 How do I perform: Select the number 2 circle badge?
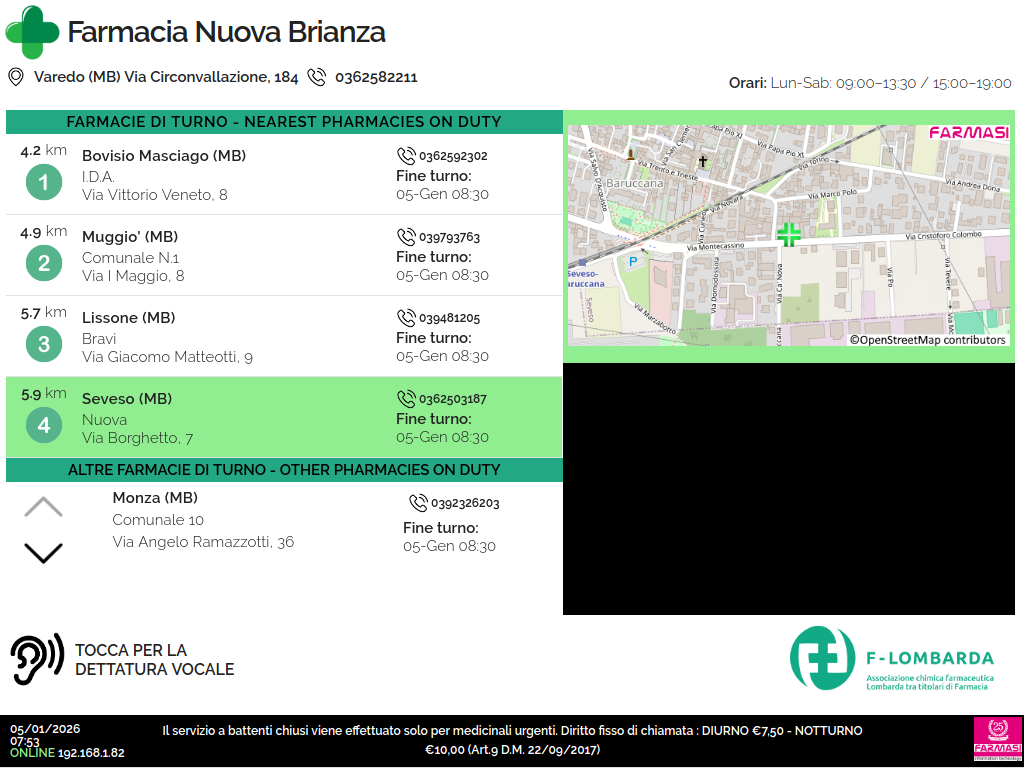(x=43, y=264)
